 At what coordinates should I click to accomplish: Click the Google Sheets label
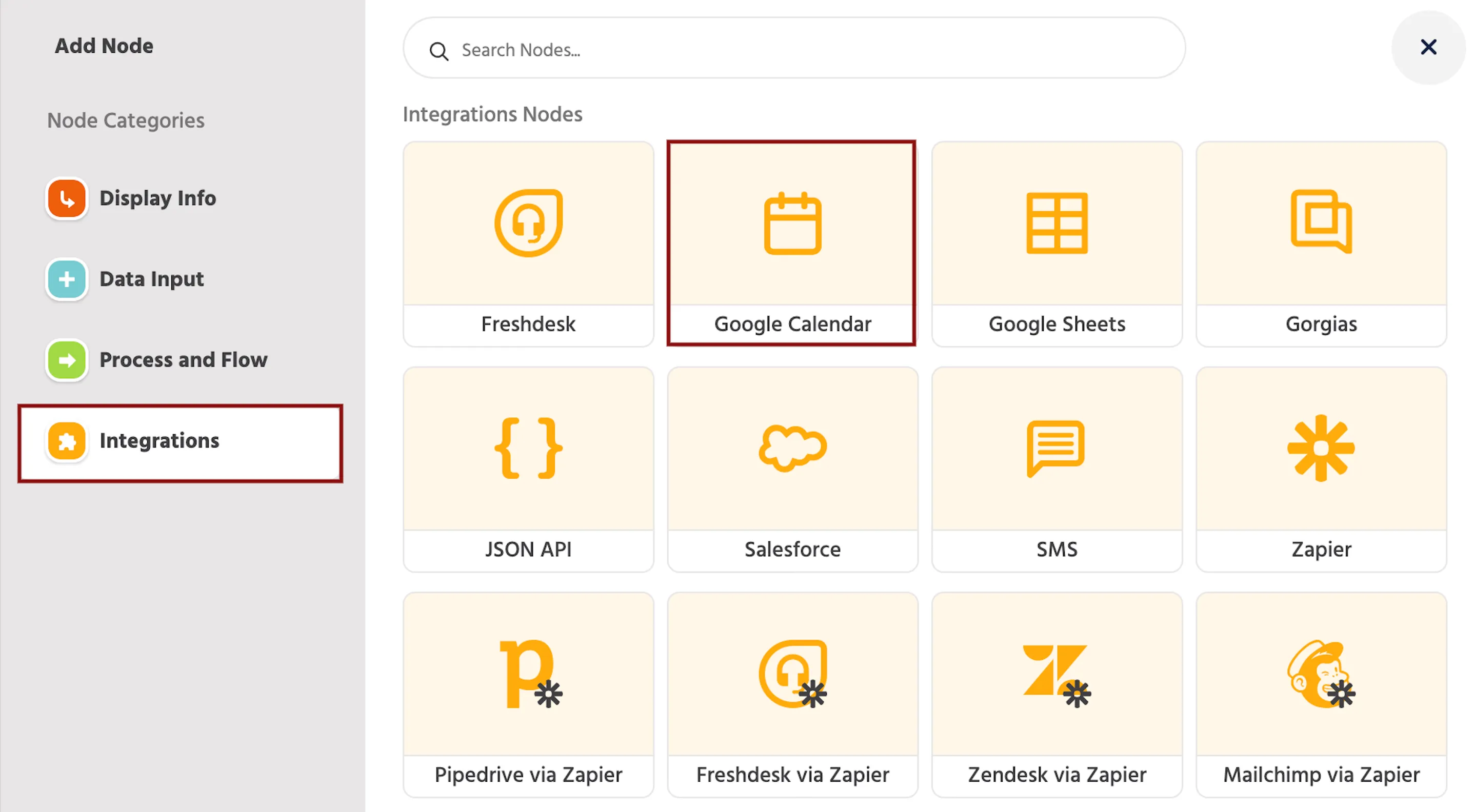[x=1057, y=324]
